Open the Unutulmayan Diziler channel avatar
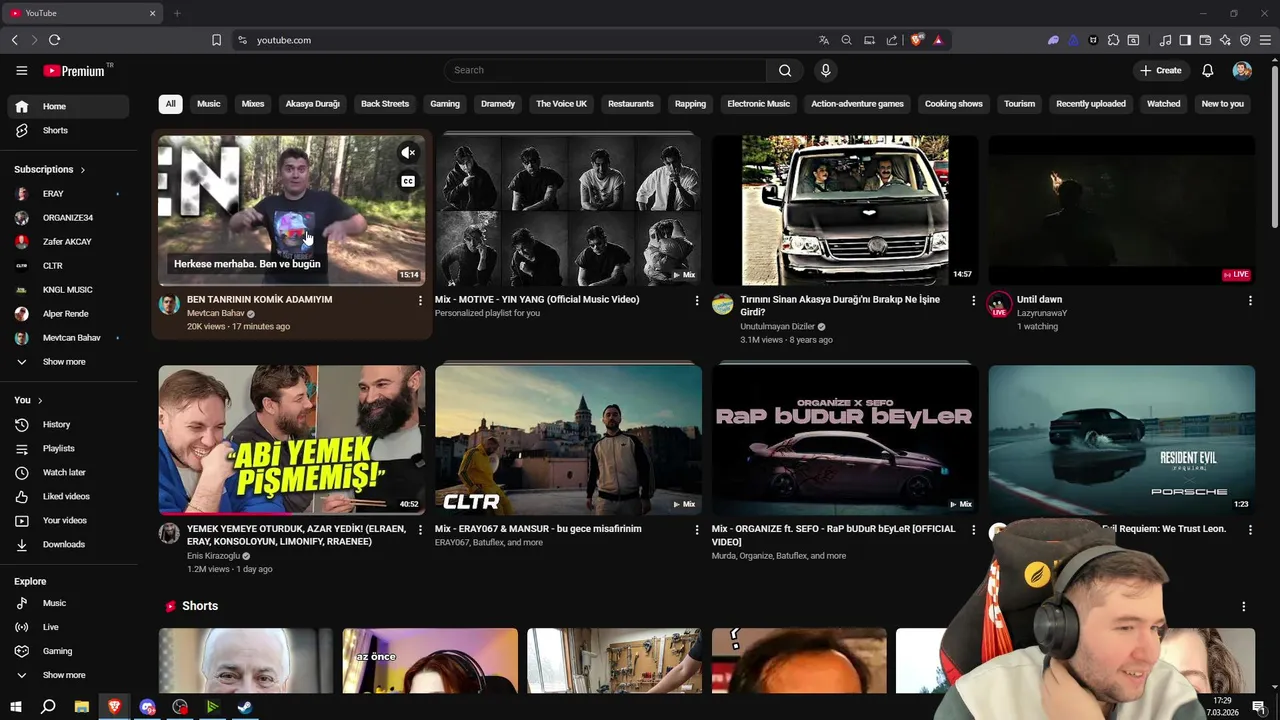Viewport: 1280px width, 720px height. pyautogui.click(x=723, y=304)
